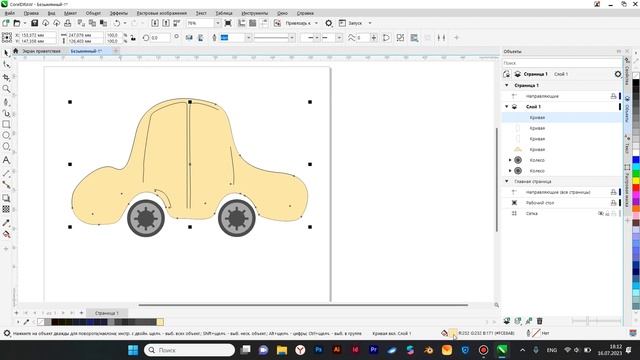Image resolution: width=640 pixels, height=360 pixels.
Task: Collapse Главная страница section
Action: point(507,181)
